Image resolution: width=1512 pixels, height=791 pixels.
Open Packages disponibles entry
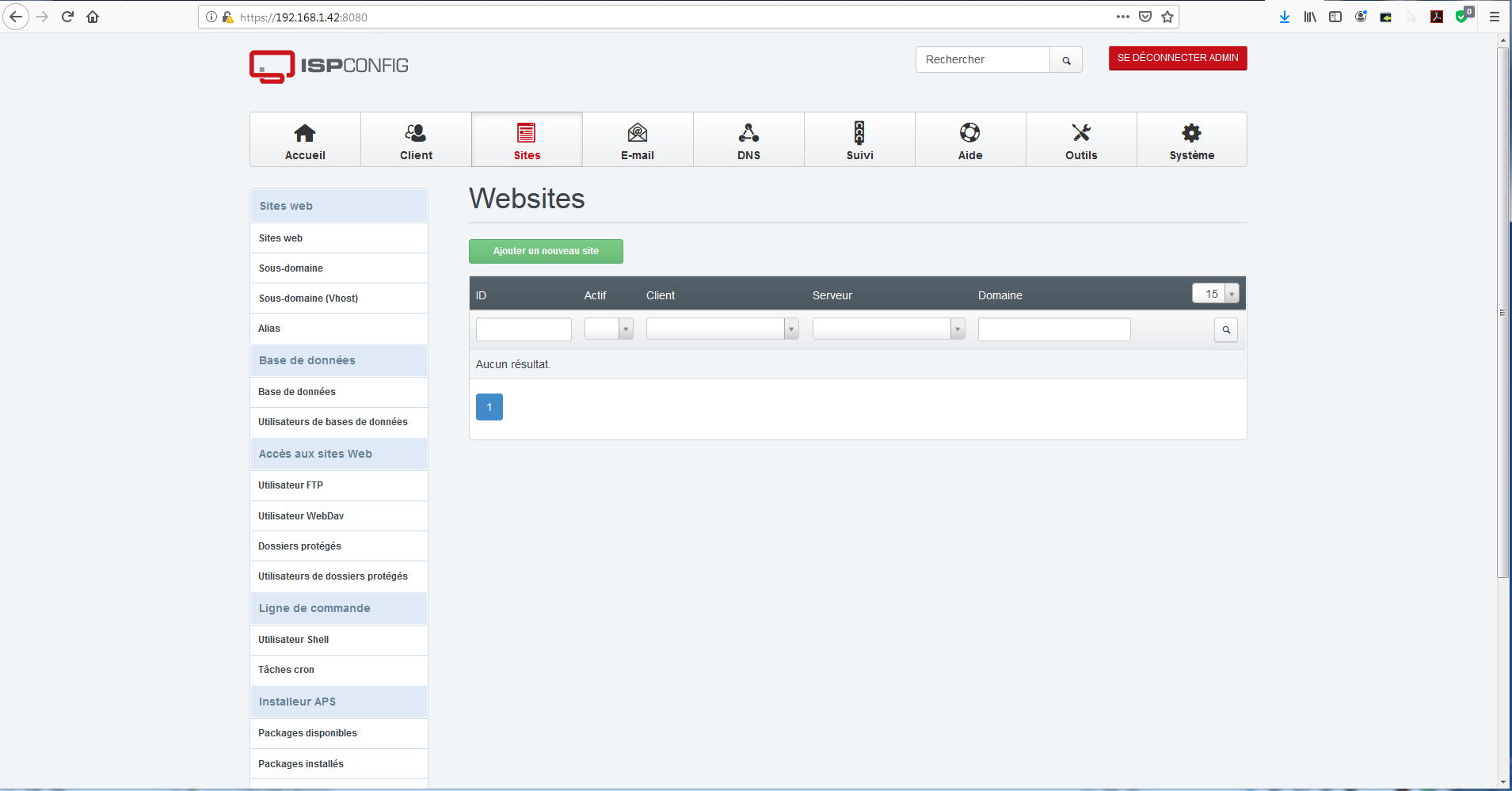(339, 733)
